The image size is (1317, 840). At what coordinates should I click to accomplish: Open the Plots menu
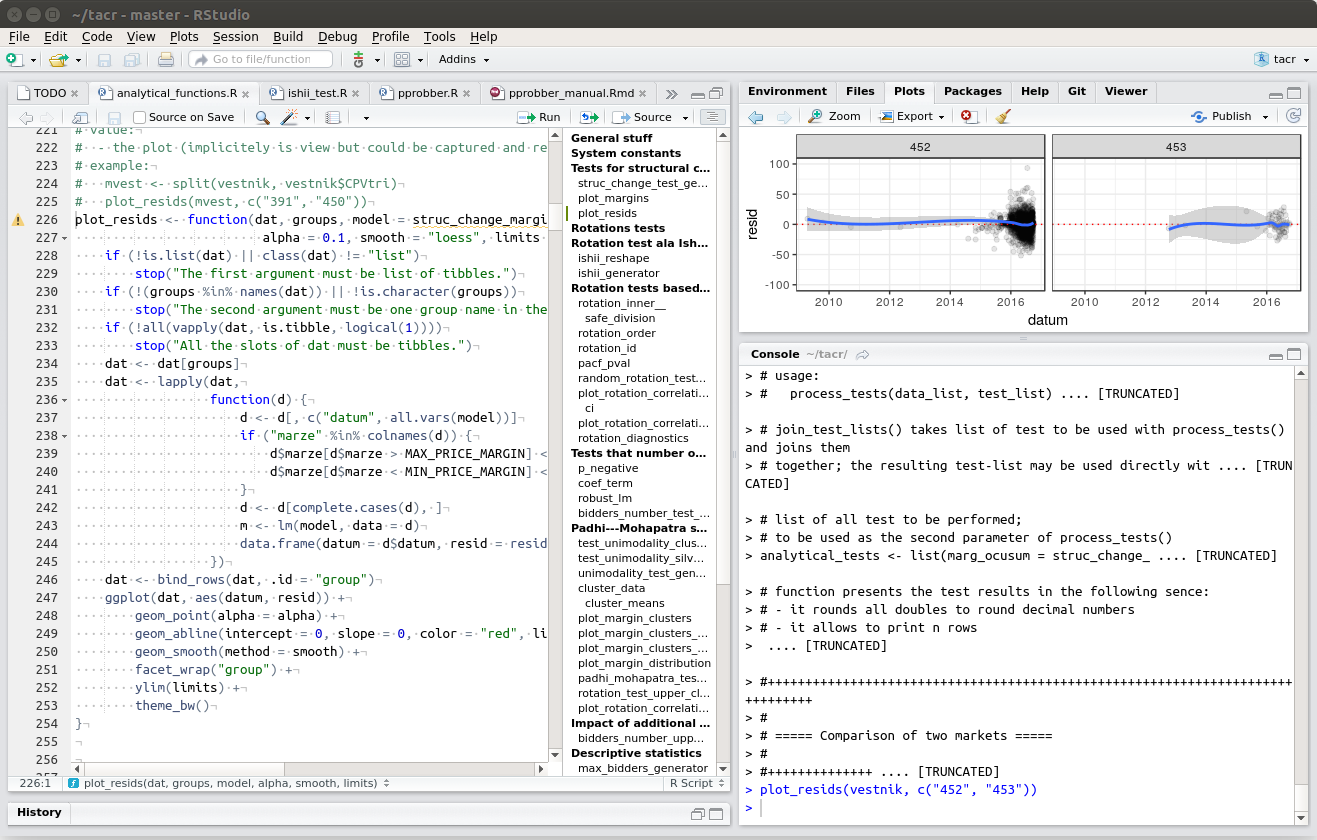184,36
